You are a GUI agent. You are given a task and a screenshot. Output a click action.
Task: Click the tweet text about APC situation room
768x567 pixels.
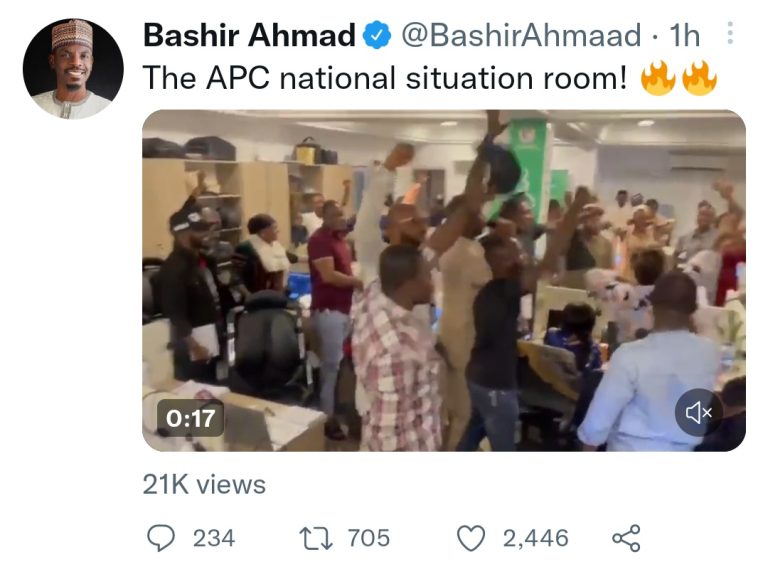point(385,79)
